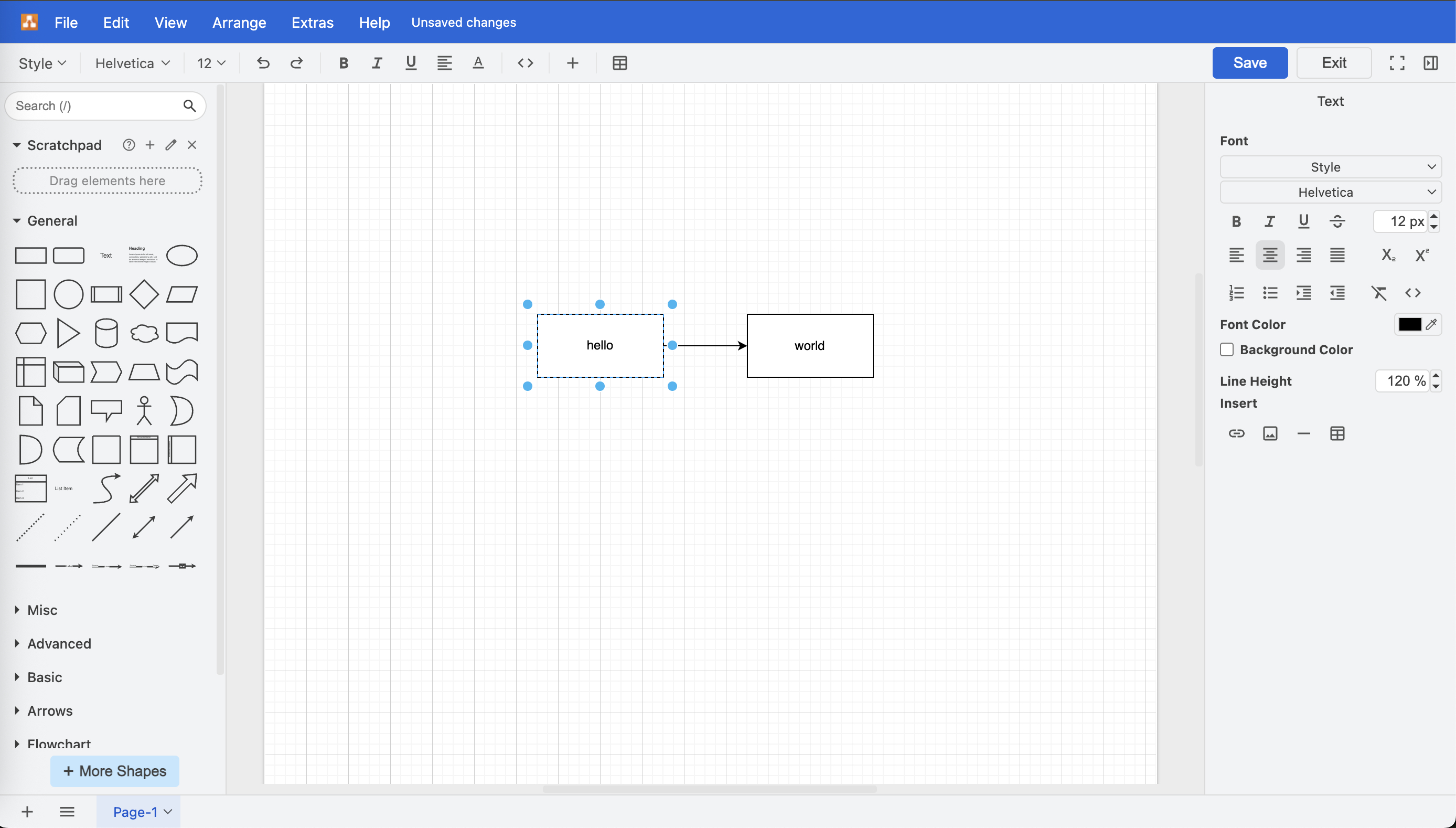The width and height of the screenshot is (1456, 828).
Task: Enable the Background Color checkbox
Action: coord(1226,350)
